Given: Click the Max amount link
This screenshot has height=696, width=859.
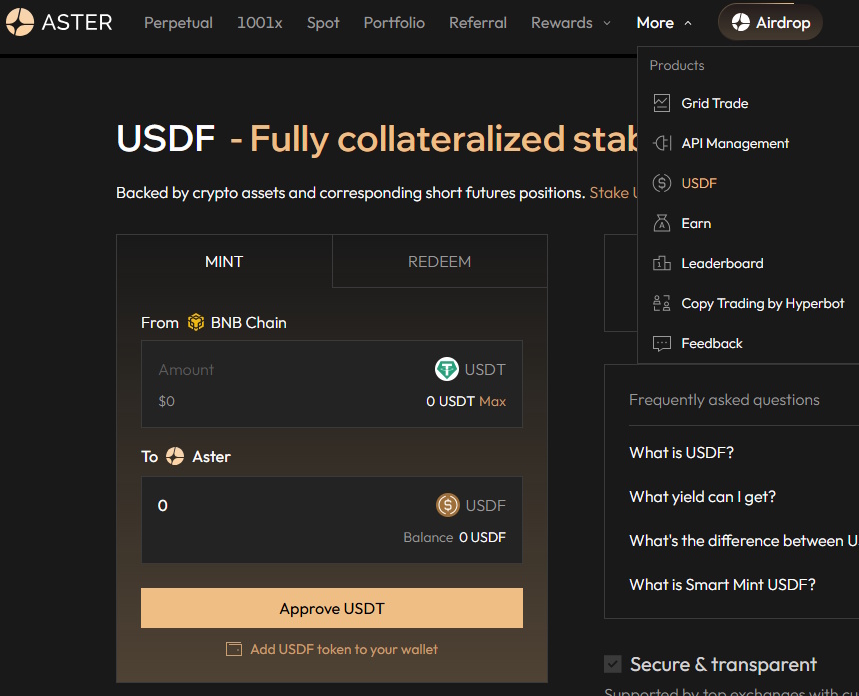Looking at the screenshot, I should (x=492, y=401).
